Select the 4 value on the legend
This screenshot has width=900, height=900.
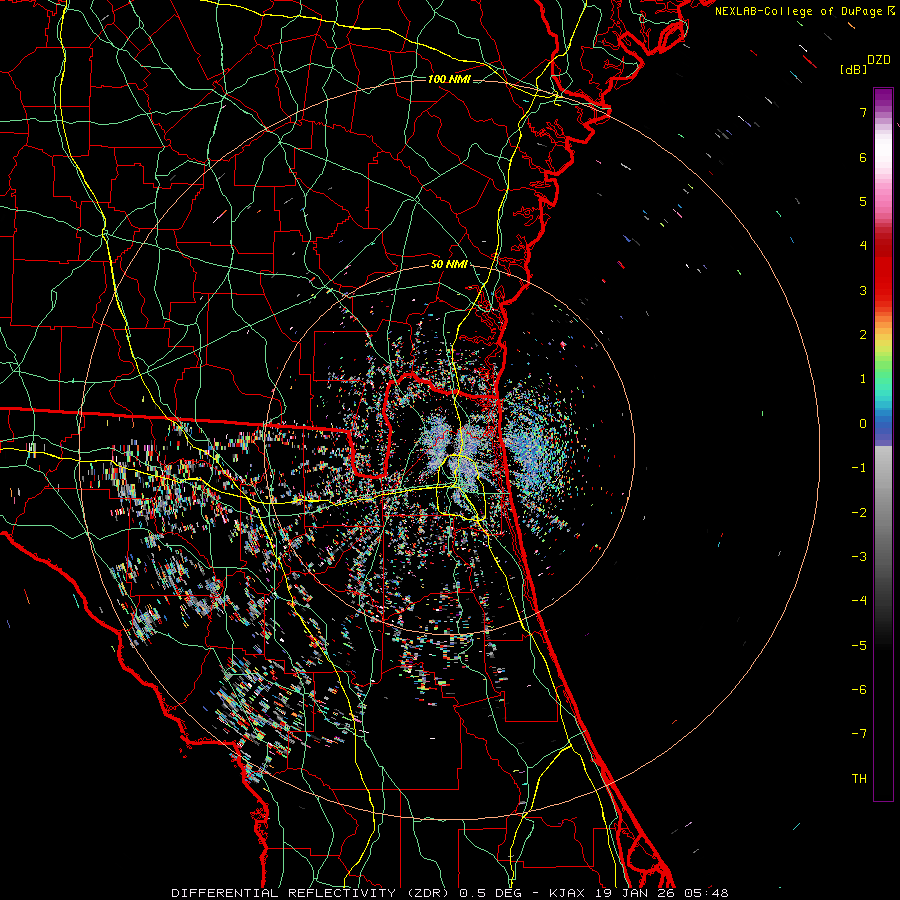(x=863, y=246)
